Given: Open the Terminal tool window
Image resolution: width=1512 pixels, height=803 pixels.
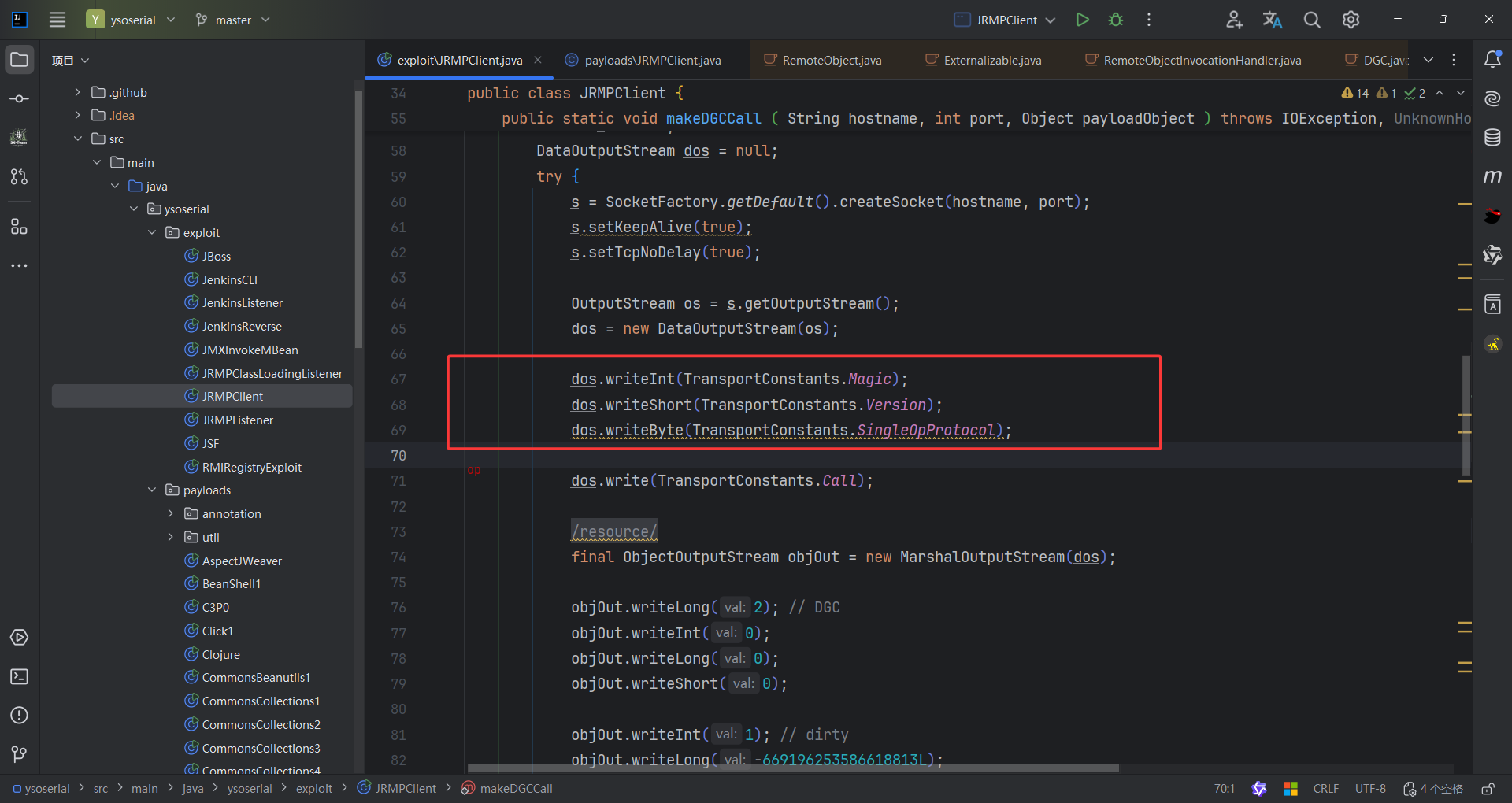Looking at the screenshot, I should click(x=20, y=676).
